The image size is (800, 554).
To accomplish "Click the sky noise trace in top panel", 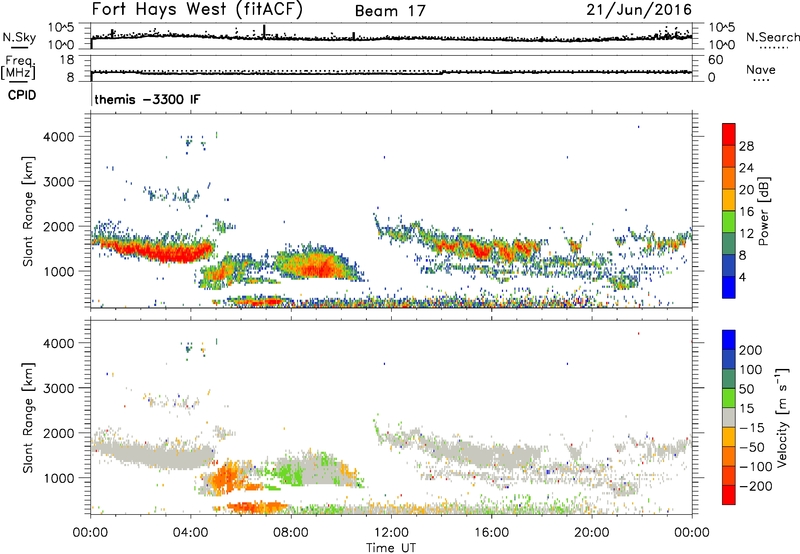I will [x=391, y=37].
